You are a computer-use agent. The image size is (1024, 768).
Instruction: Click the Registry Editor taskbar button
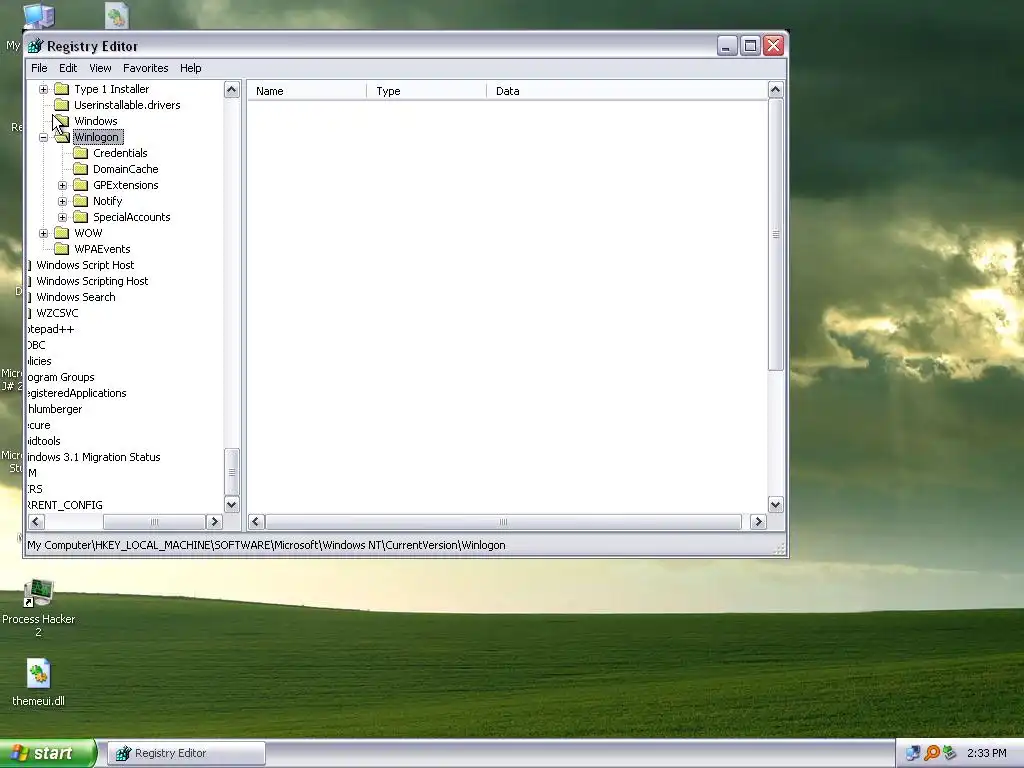(x=187, y=753)
